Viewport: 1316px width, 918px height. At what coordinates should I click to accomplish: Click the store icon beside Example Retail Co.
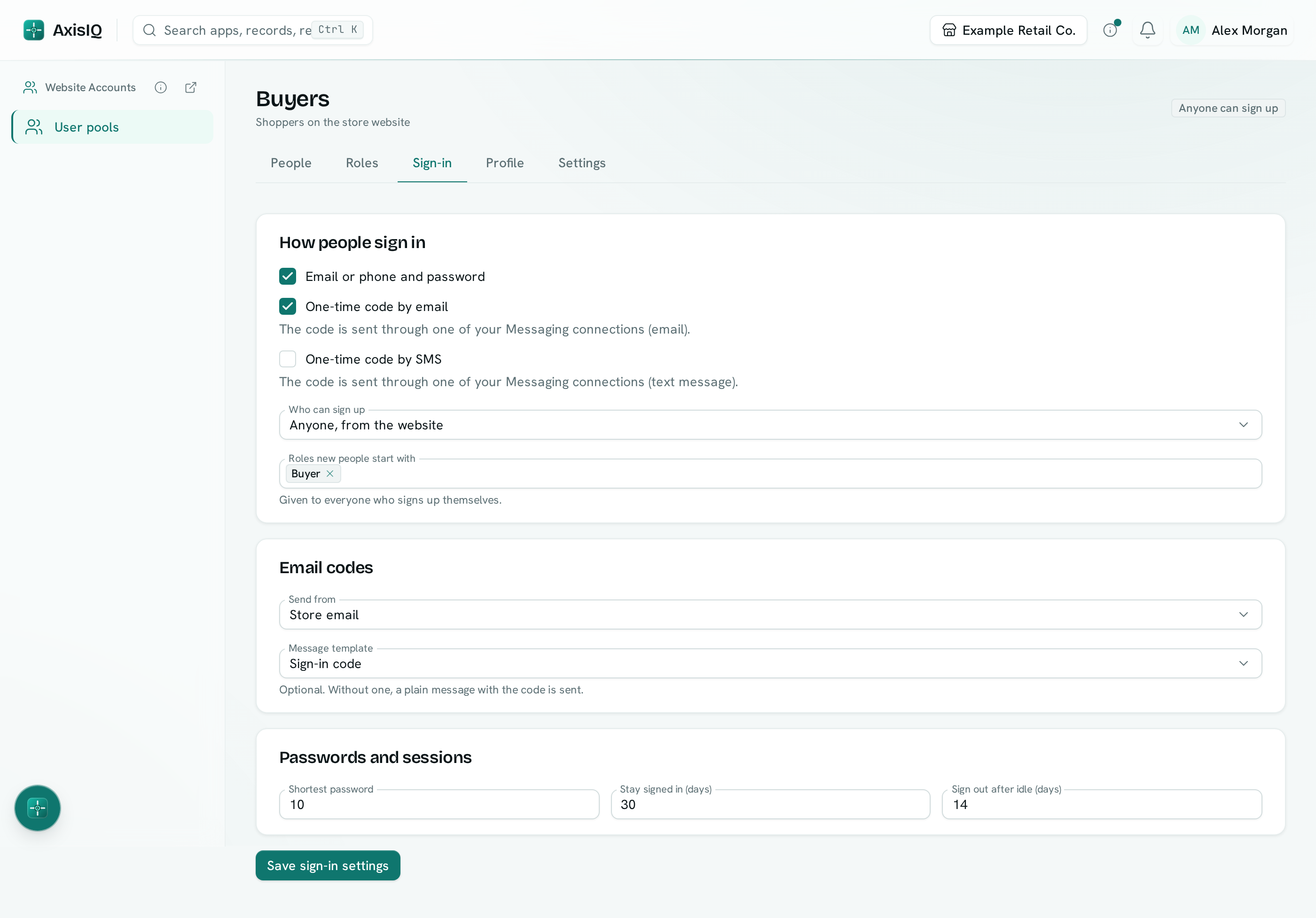pyautogui.click(x=949, y=30)
